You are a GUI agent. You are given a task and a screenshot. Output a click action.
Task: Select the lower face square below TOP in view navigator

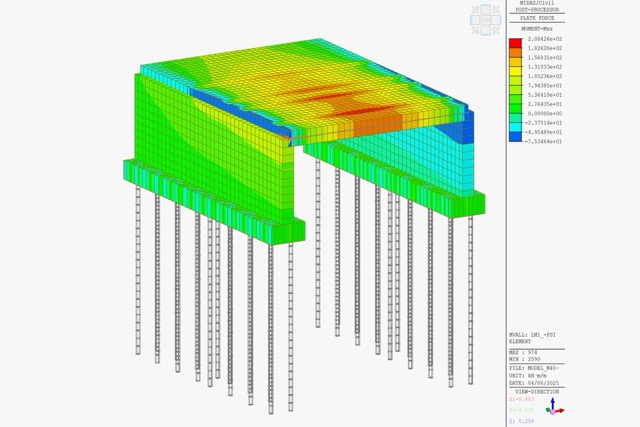(x=486, y=30)
